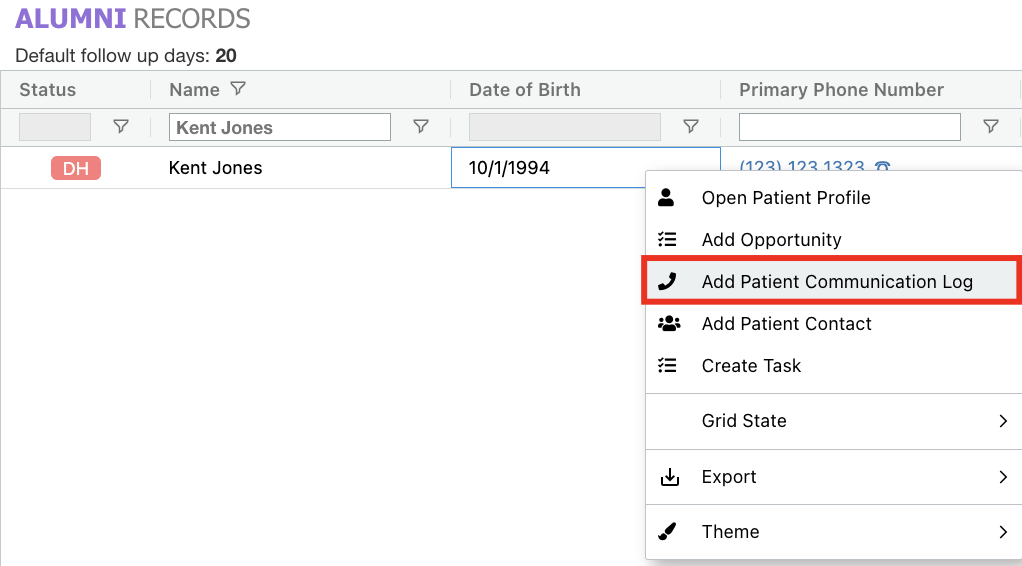Expand the Grid State submenu arrow
Viewport: 1022px width, 566px height.
pyautogui.click(x=1003, y=421)
